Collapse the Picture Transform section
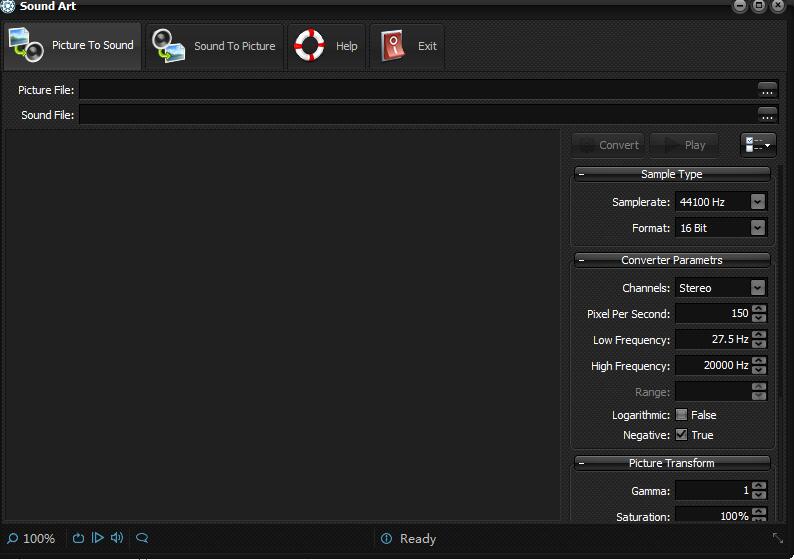794x560 pixels. (x=581, y=463)
